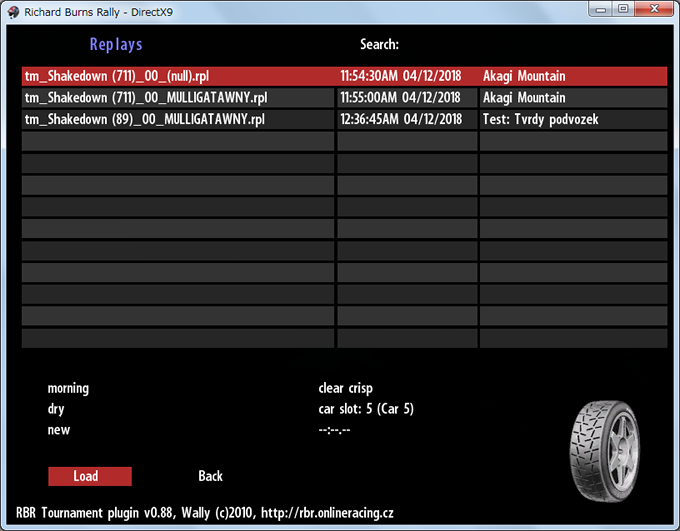Click Akagi Mountain in the highlighted row

(573, 76)
